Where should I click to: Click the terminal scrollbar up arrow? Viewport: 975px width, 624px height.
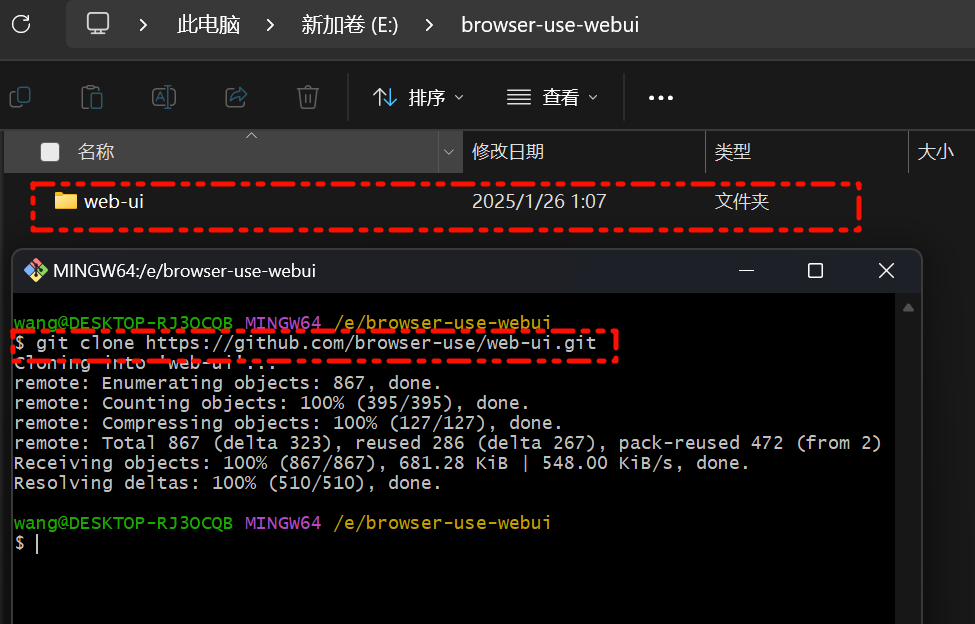coord(908,308)
